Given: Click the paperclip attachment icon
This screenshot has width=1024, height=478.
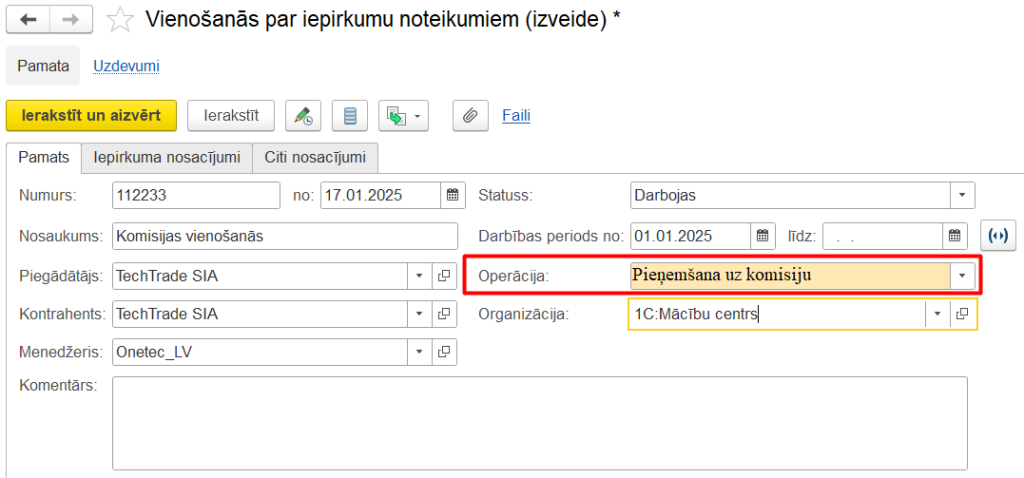Looking at the screenshot, I should tap(469, 116).
